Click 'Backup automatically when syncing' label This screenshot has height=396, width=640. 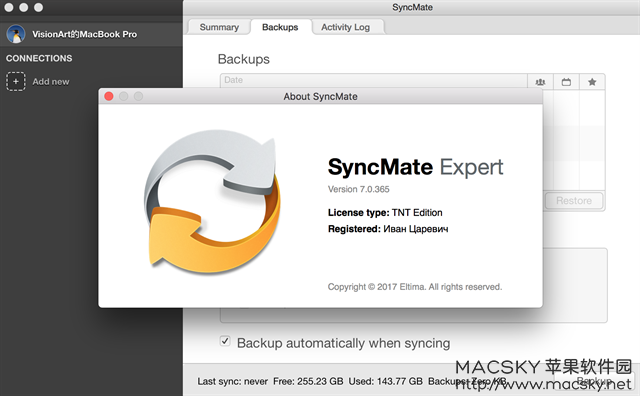pyautogui.click(x=343, y=343)
